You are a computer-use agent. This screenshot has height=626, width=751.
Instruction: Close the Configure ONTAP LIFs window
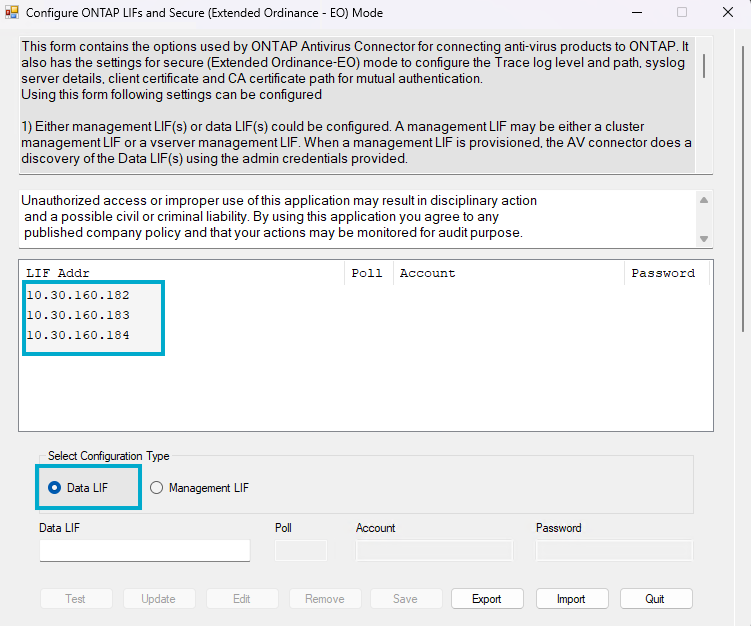tap(727, 13)
